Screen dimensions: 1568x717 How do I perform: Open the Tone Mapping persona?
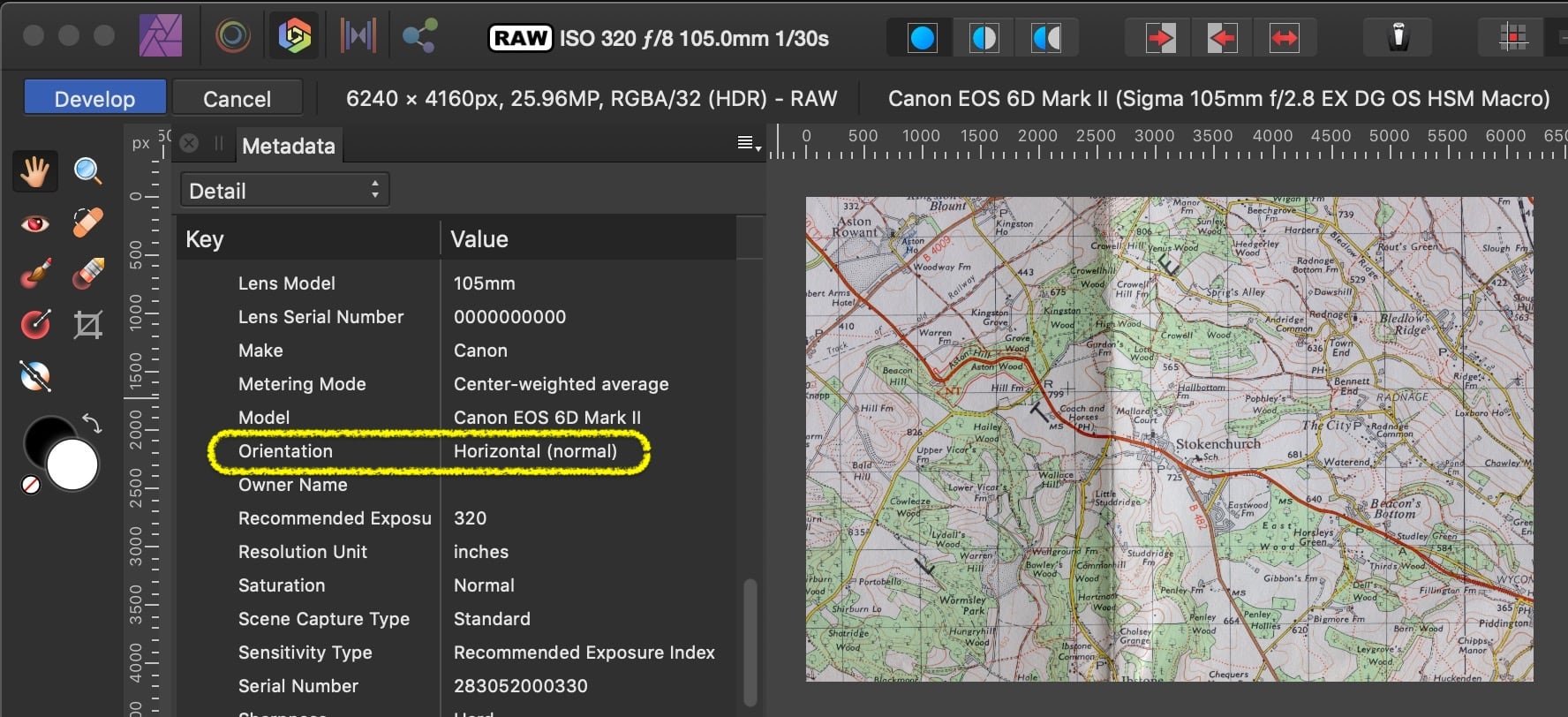(358, 37)
